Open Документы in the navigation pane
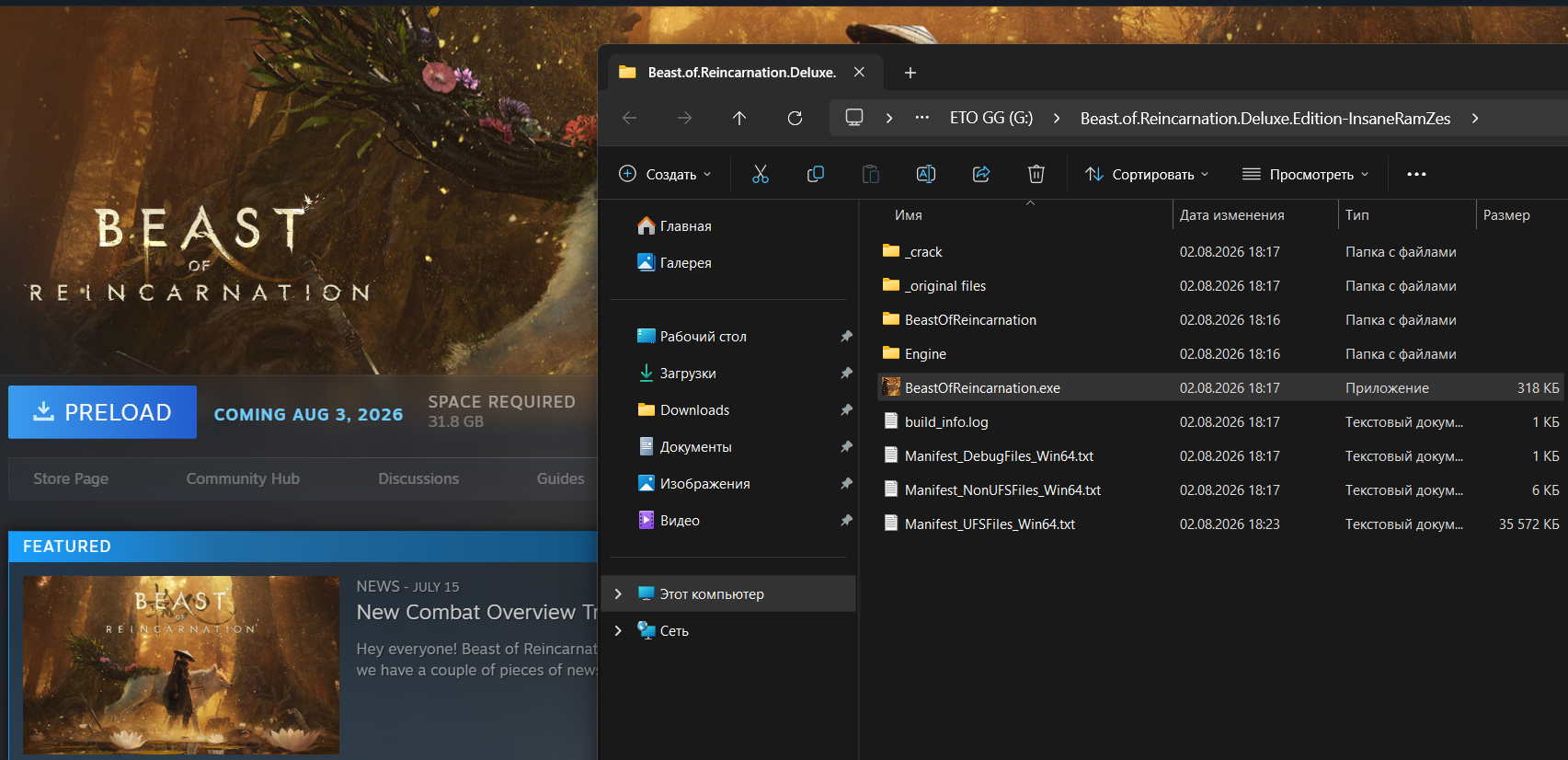The image size is (1568, 760). 684,447
